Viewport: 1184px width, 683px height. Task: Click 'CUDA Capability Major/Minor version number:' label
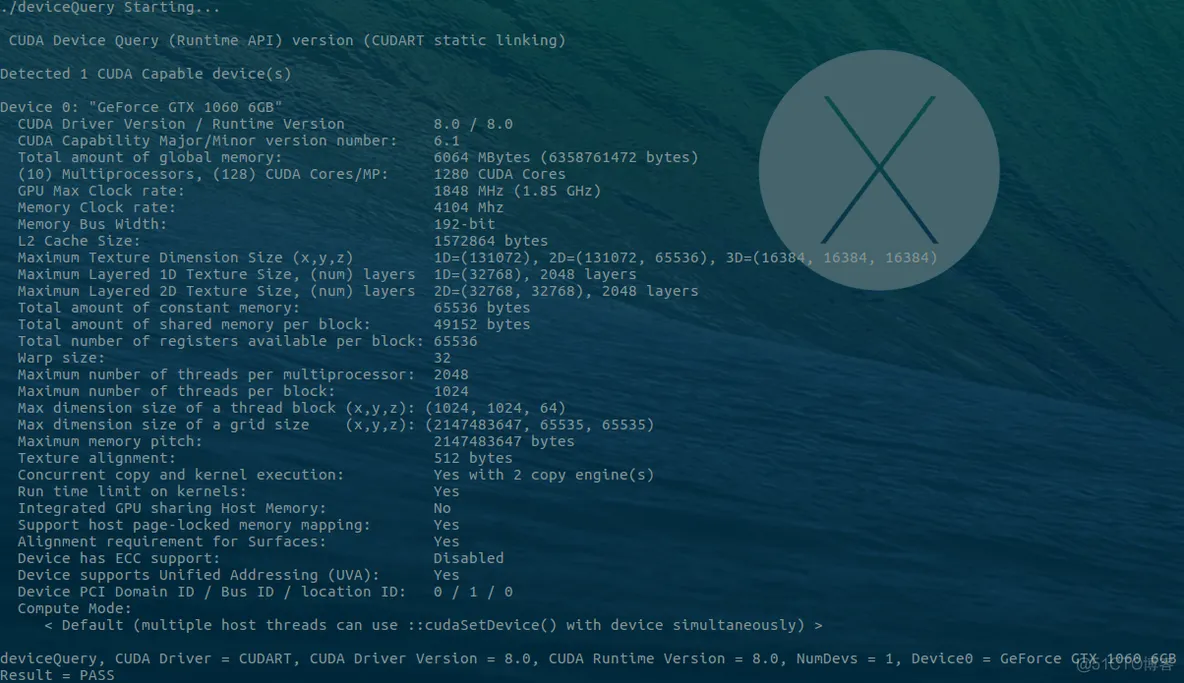(208, 140)
